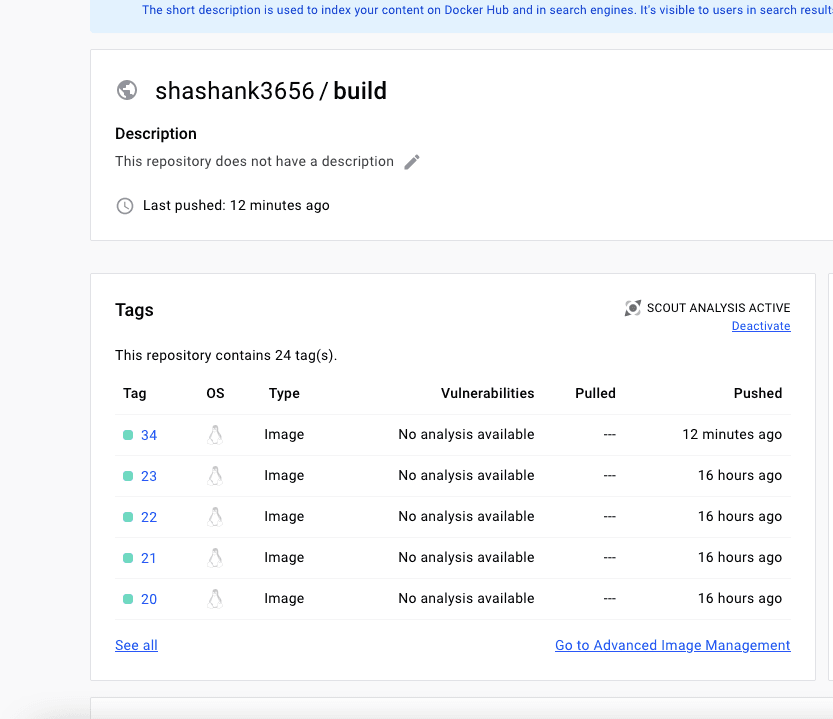Screen dimensions: 833x719
Task: Open tag 34 details
Action: [x=149, y=435]
